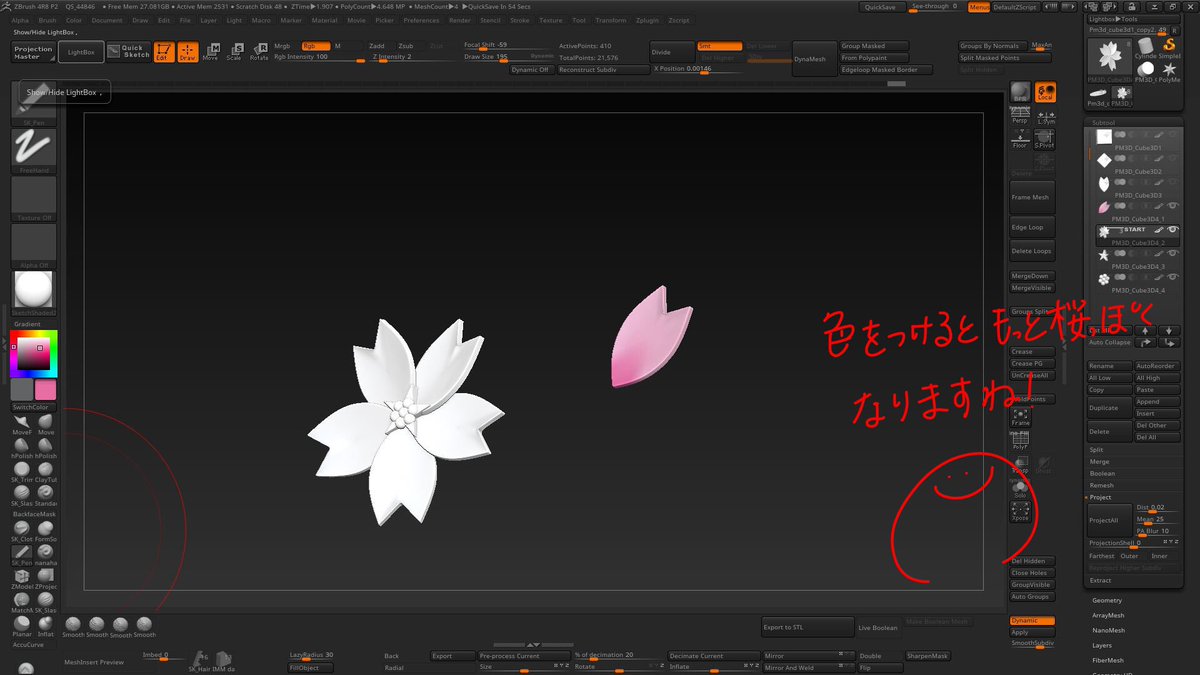Select the Move transform icon

tap(210, 52)
